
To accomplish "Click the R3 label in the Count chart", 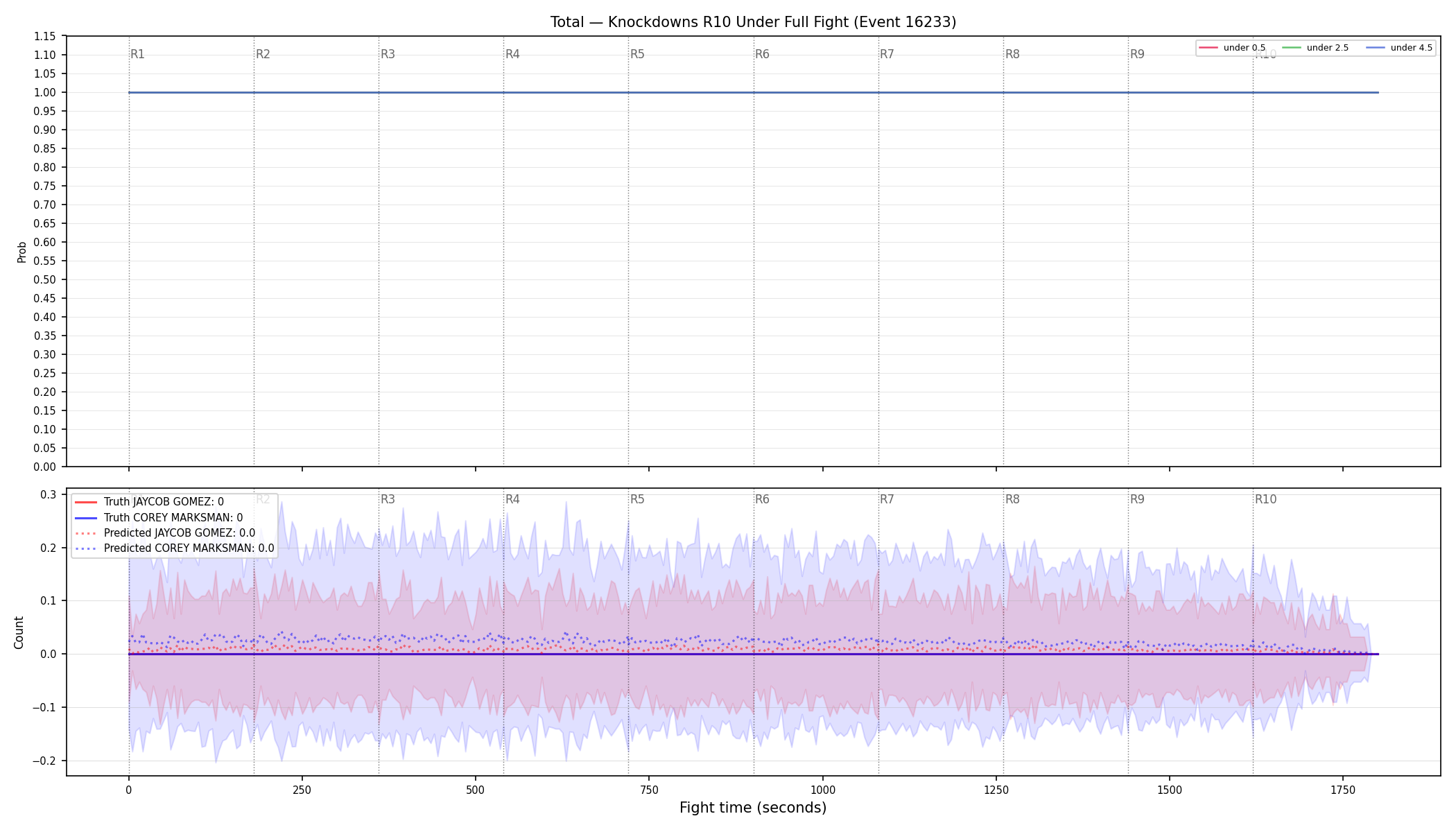I will 388,499.
